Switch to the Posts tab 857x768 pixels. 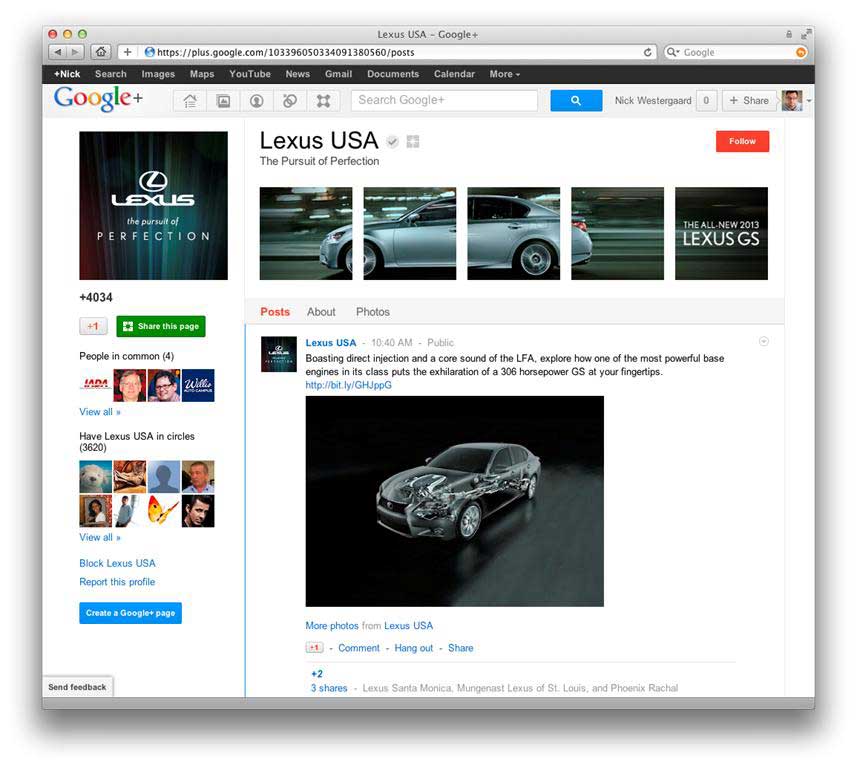pyautogui.click(x=275, y=312)
